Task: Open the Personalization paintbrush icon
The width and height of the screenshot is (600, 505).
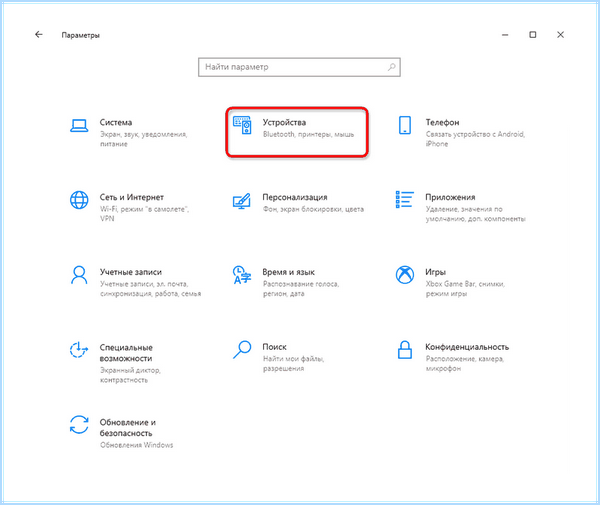Action: 242,200
